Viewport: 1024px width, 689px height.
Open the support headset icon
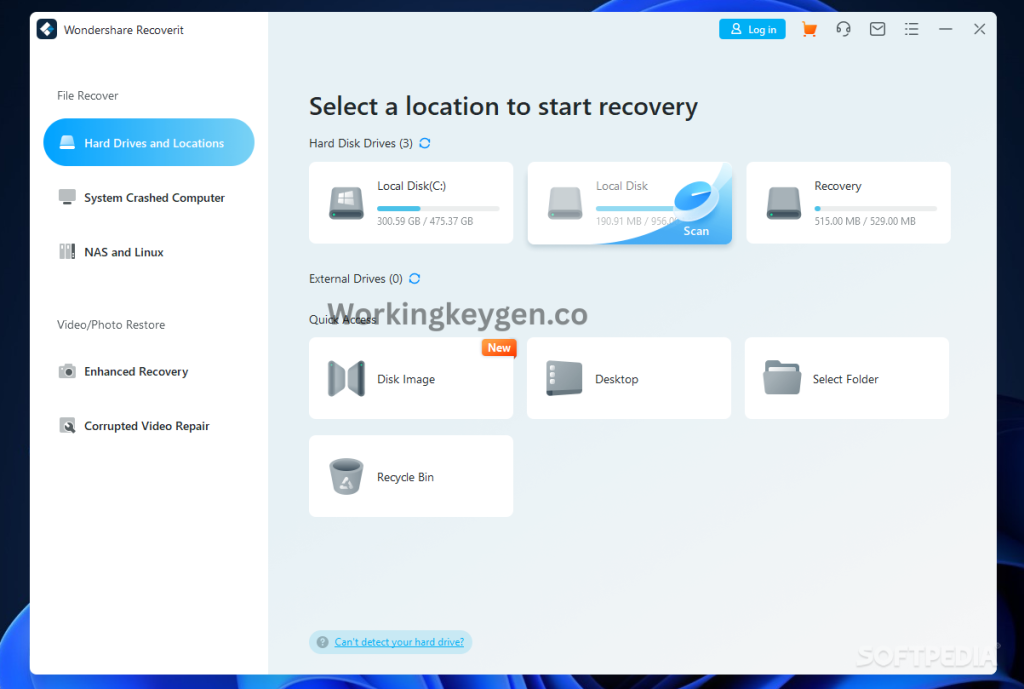click(x=843, y=29)
